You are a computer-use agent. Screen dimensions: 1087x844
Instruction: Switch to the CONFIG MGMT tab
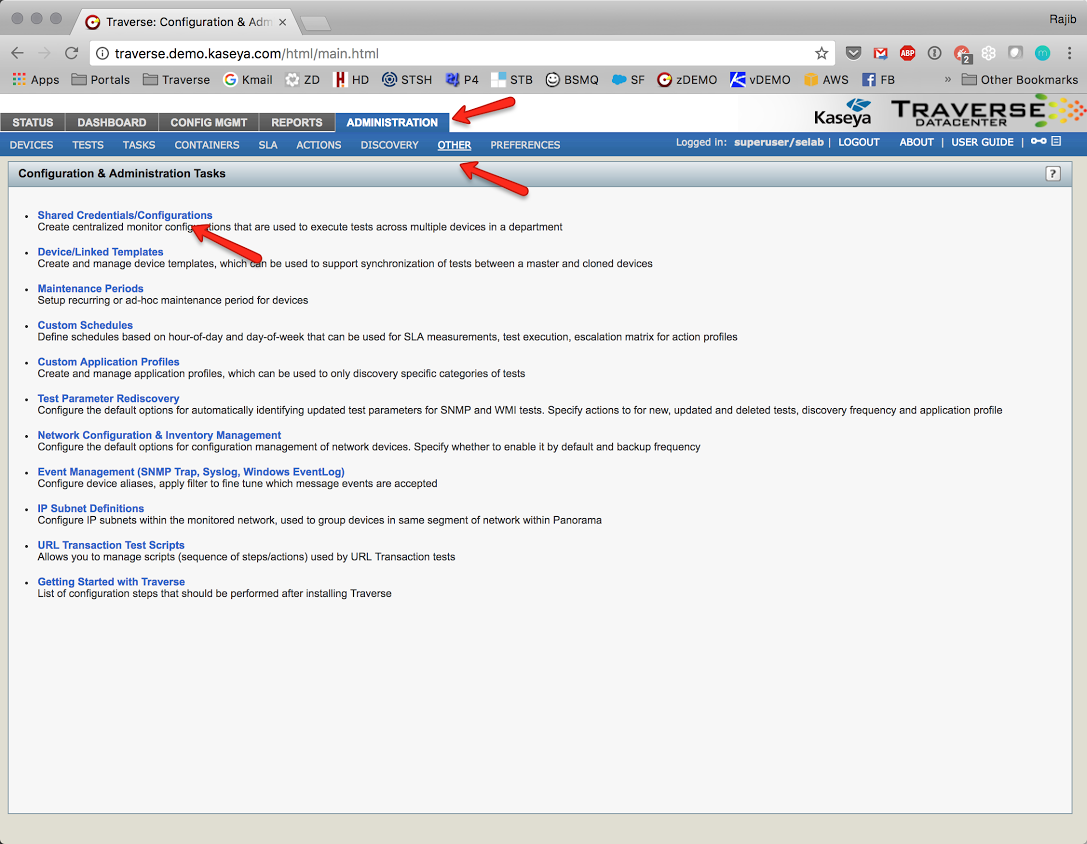tap(209, 122)
